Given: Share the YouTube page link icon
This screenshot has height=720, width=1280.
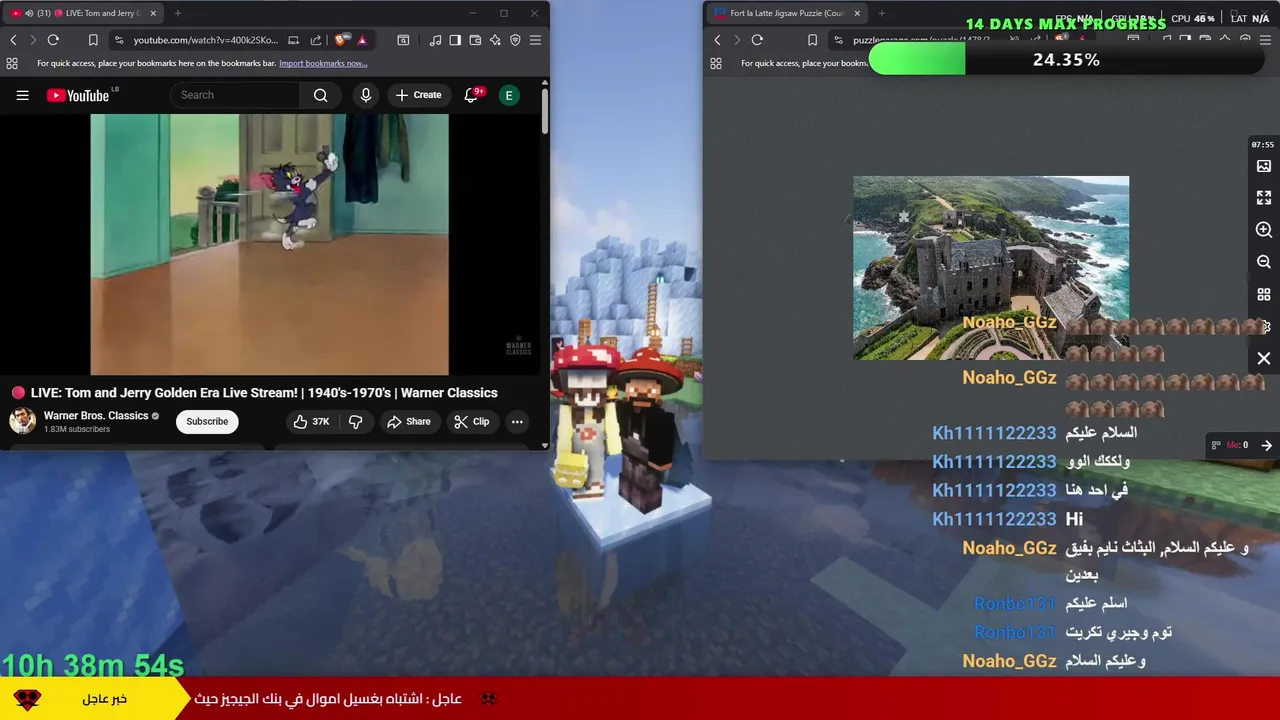Looking at the screenshot, I should (x=316, y=40).
